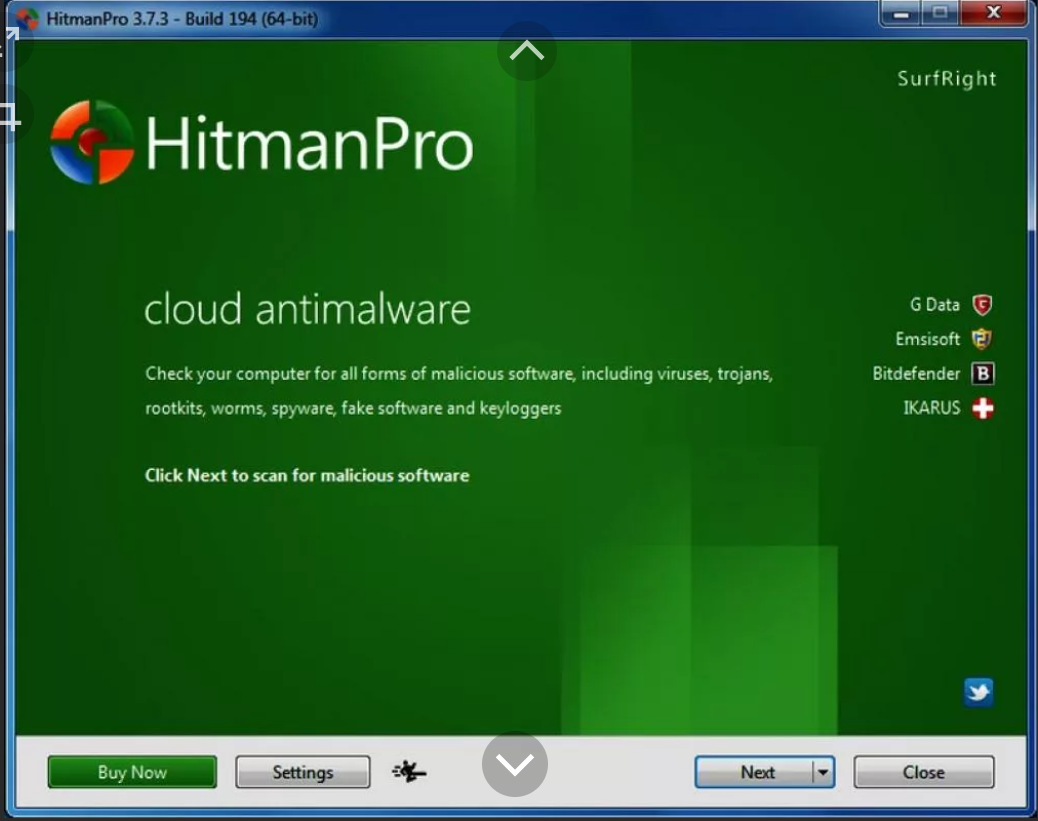Minimize the HitmanPro window
Viewport: 1038px width, 821px height.
click(x=900, y=13)
